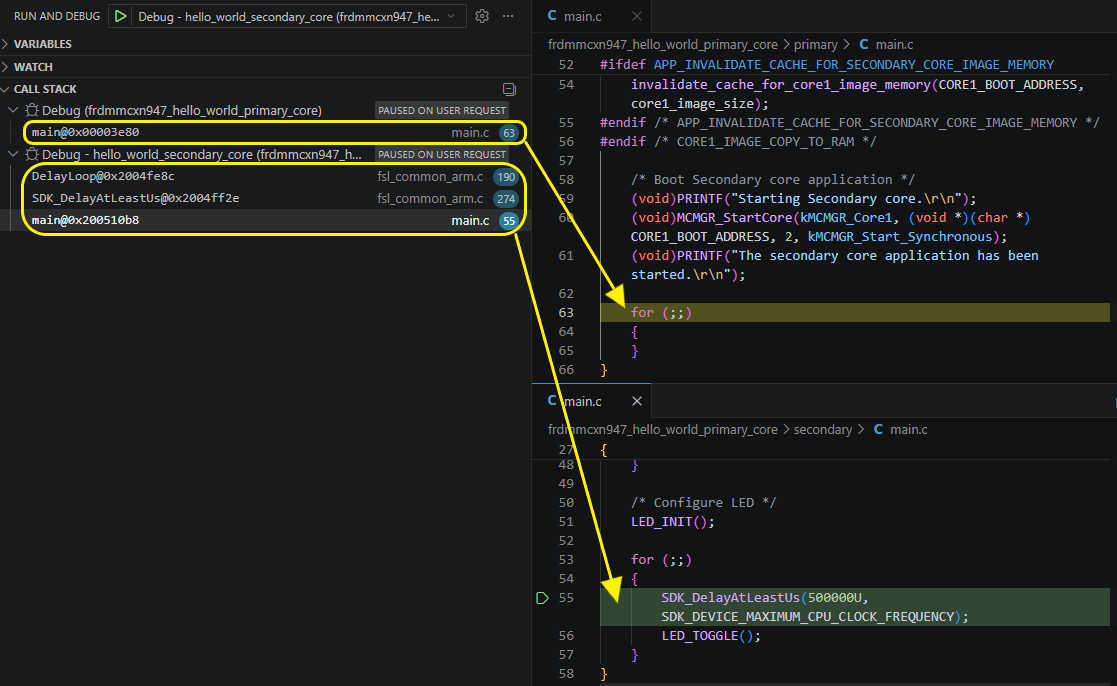Click the '/* Configure LED */' comment
The image size is (1117, 686).
click(x=703, y=502)
